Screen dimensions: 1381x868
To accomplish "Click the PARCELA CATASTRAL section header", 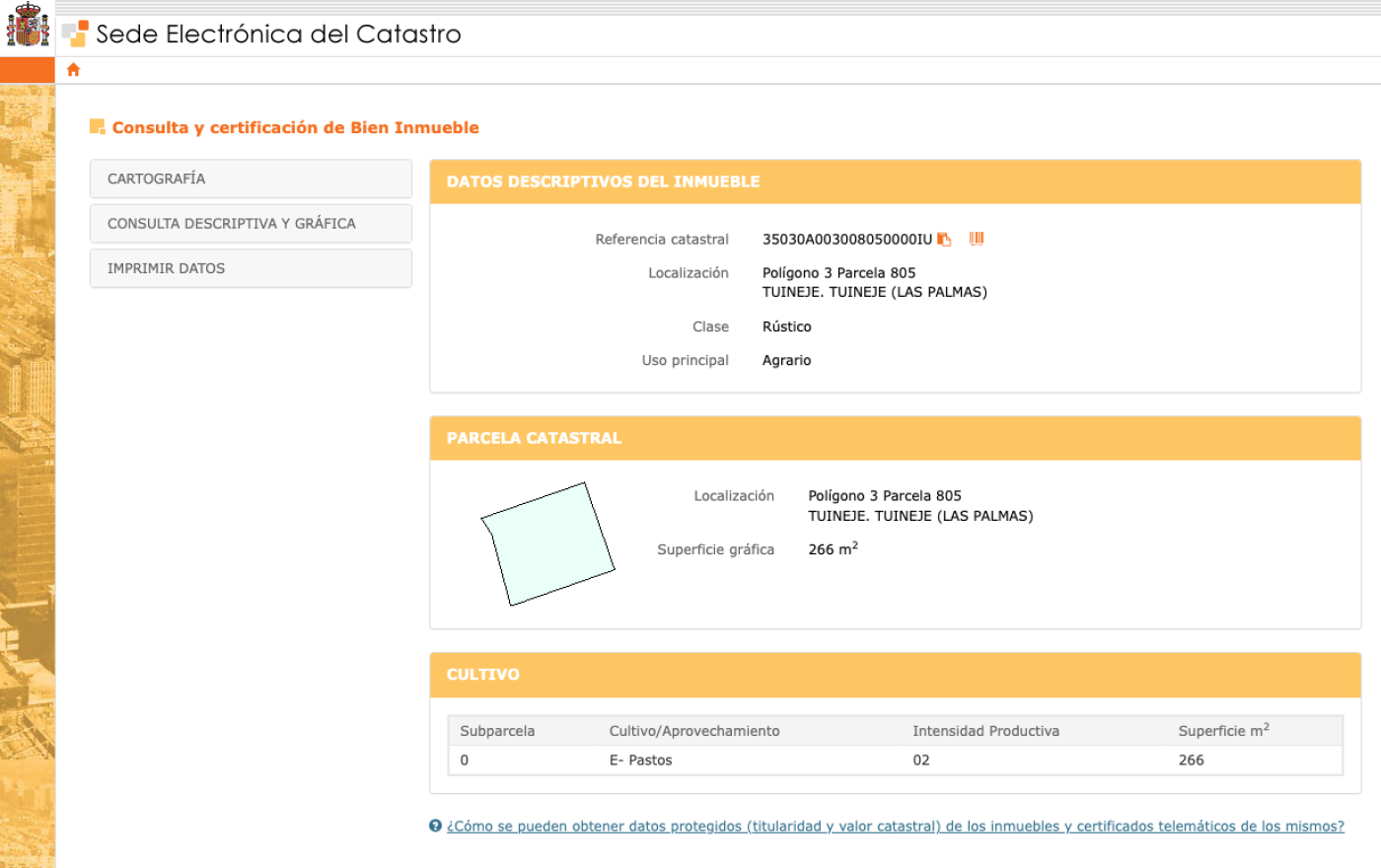I will [534, 438].
